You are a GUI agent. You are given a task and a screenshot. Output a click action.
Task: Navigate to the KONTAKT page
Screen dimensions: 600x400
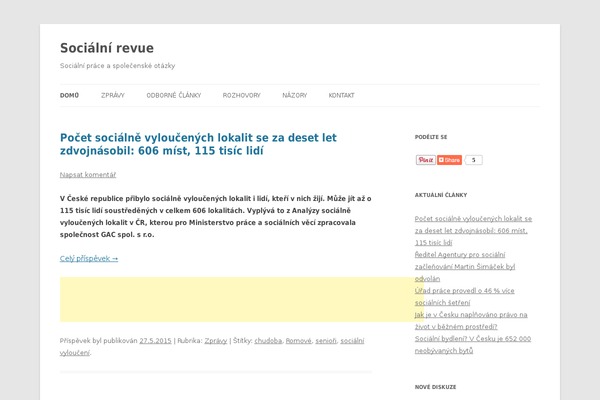click(341, 95)
